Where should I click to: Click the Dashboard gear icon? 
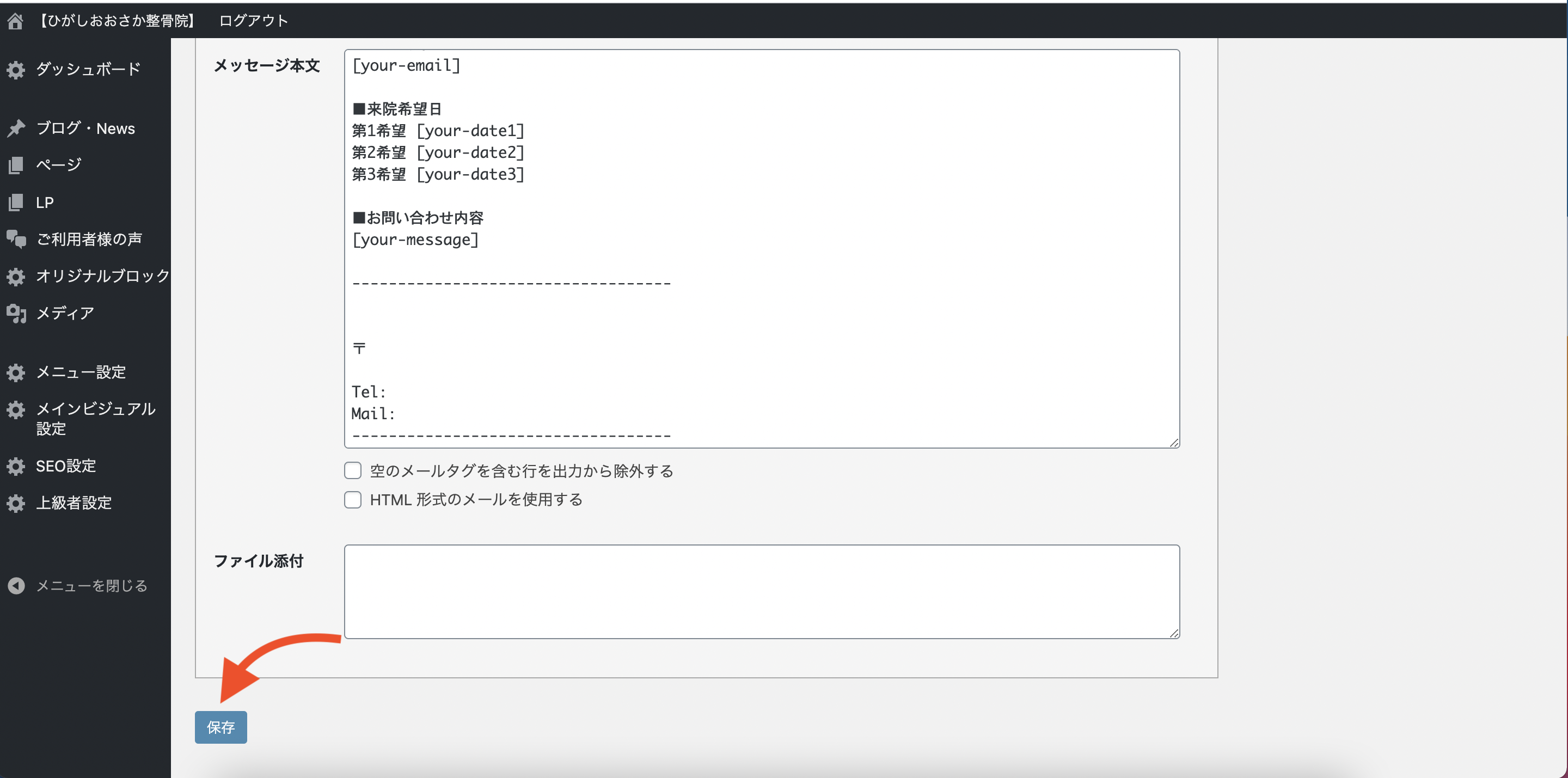click(x=16, y=70)
